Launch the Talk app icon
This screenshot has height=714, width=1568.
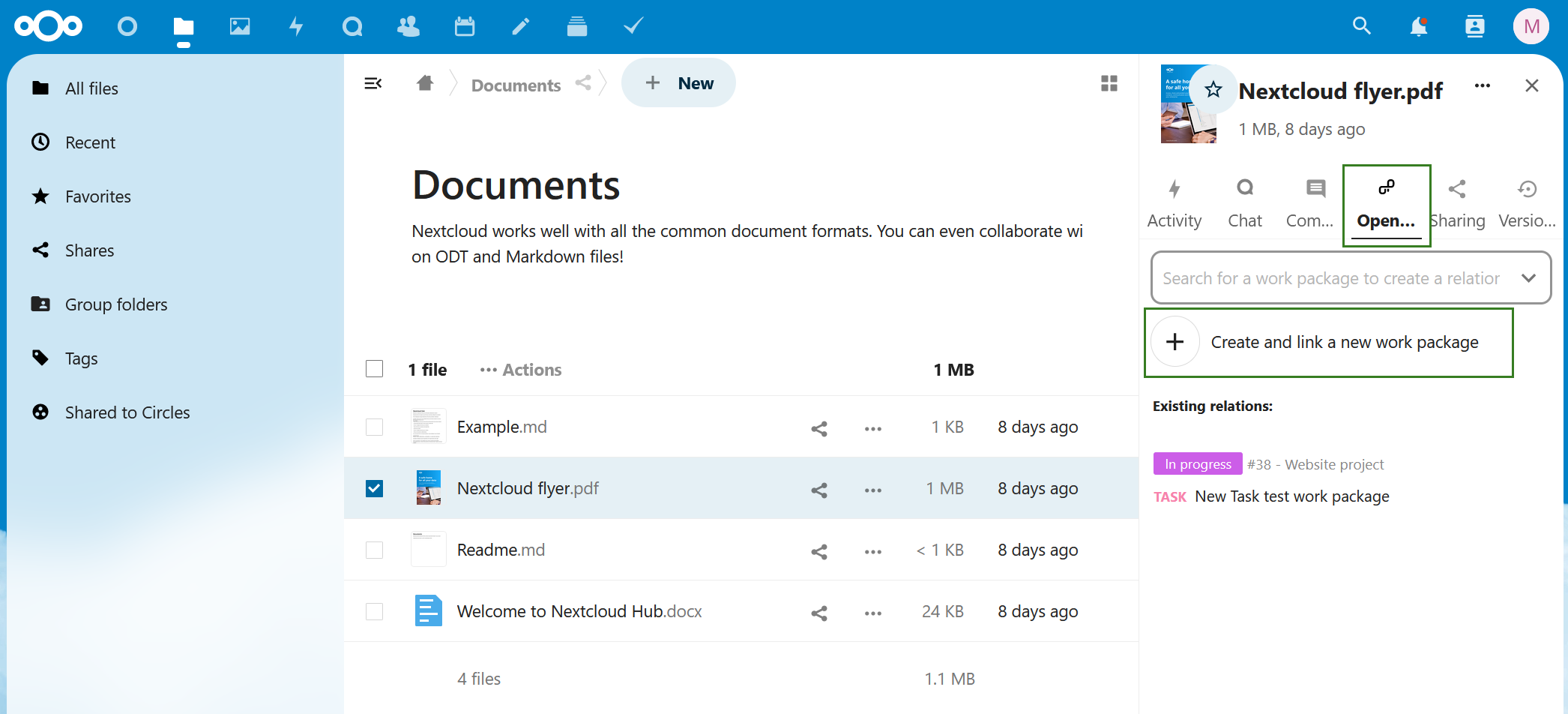coord(352,25)
